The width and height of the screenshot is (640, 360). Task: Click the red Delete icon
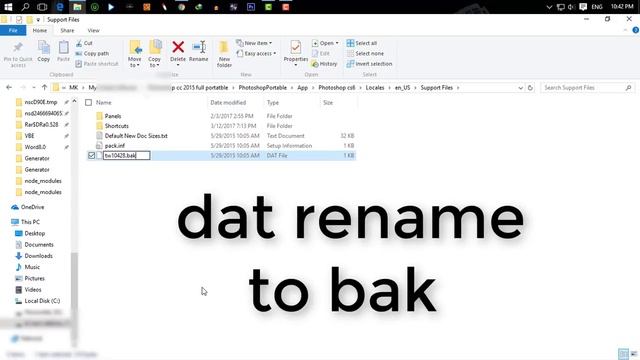tap(178, 47)
